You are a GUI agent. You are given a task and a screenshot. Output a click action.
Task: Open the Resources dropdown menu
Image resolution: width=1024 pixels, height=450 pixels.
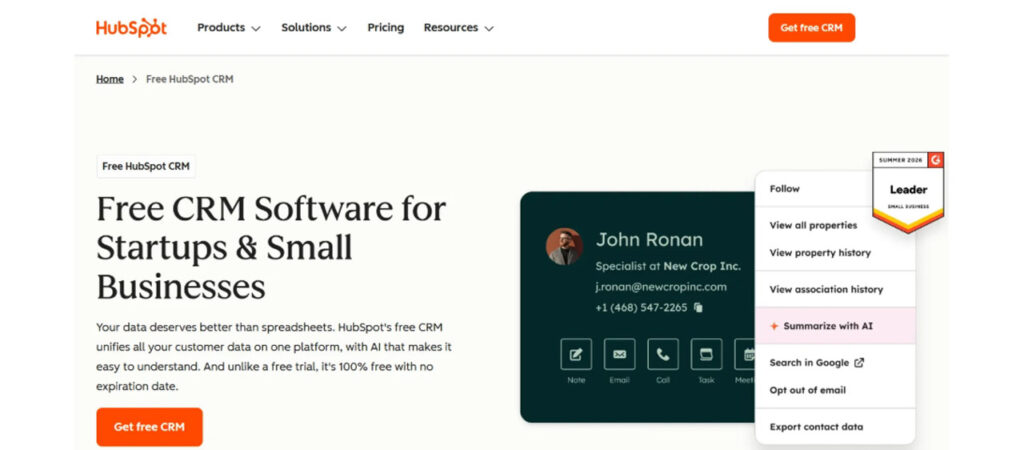pyautogui.click(x=458, y=27)
